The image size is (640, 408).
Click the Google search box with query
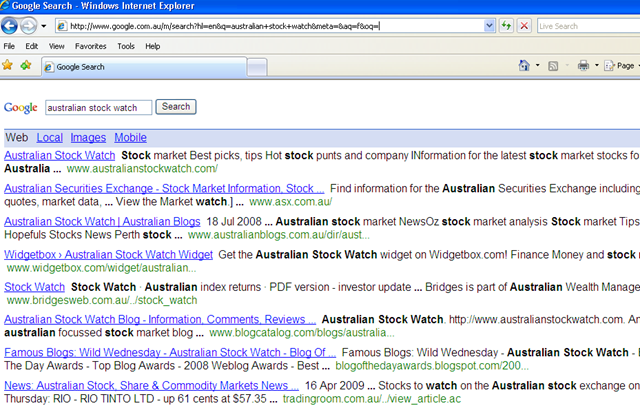coord(98,108)
